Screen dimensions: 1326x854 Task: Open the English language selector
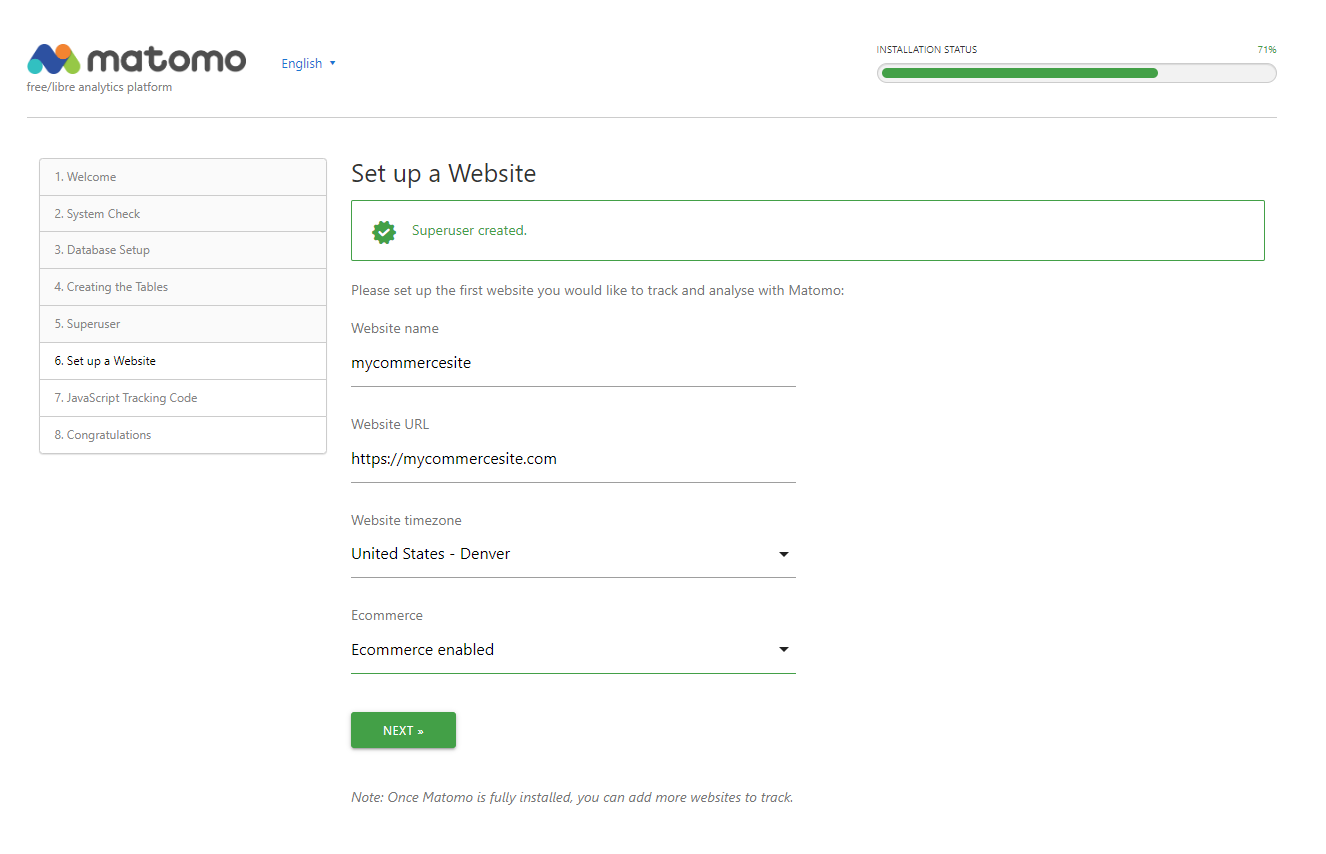click(x=308, y=63)
